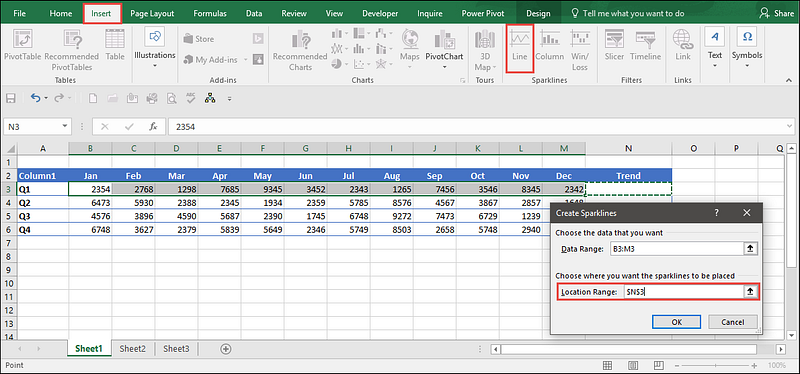Screen dimensions: 800x374
Task: Click Cancel in Create Sparklines dialog
Action: coord(733,321)
